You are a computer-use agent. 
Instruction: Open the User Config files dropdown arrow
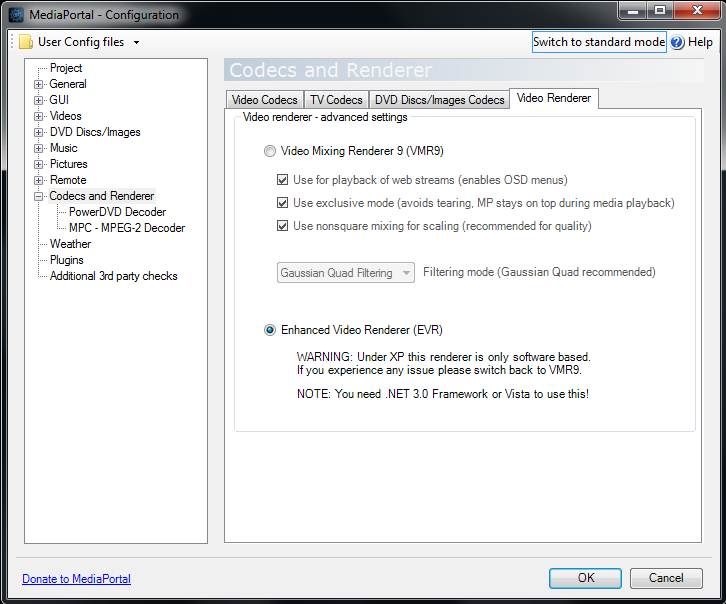136,43
